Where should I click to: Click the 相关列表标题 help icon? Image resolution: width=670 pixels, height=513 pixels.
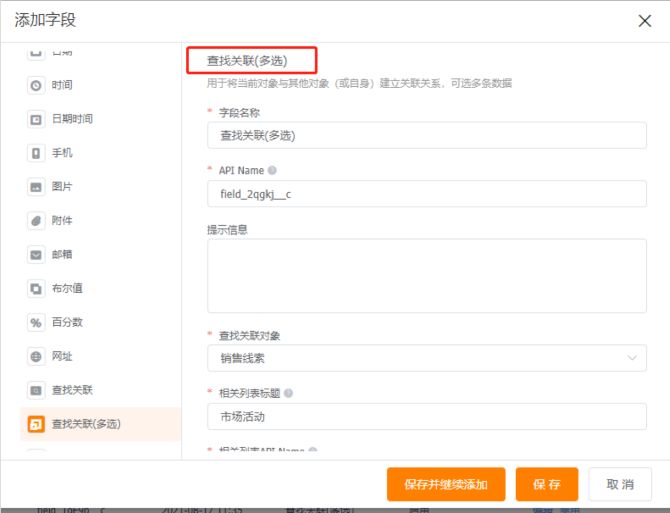289,393
